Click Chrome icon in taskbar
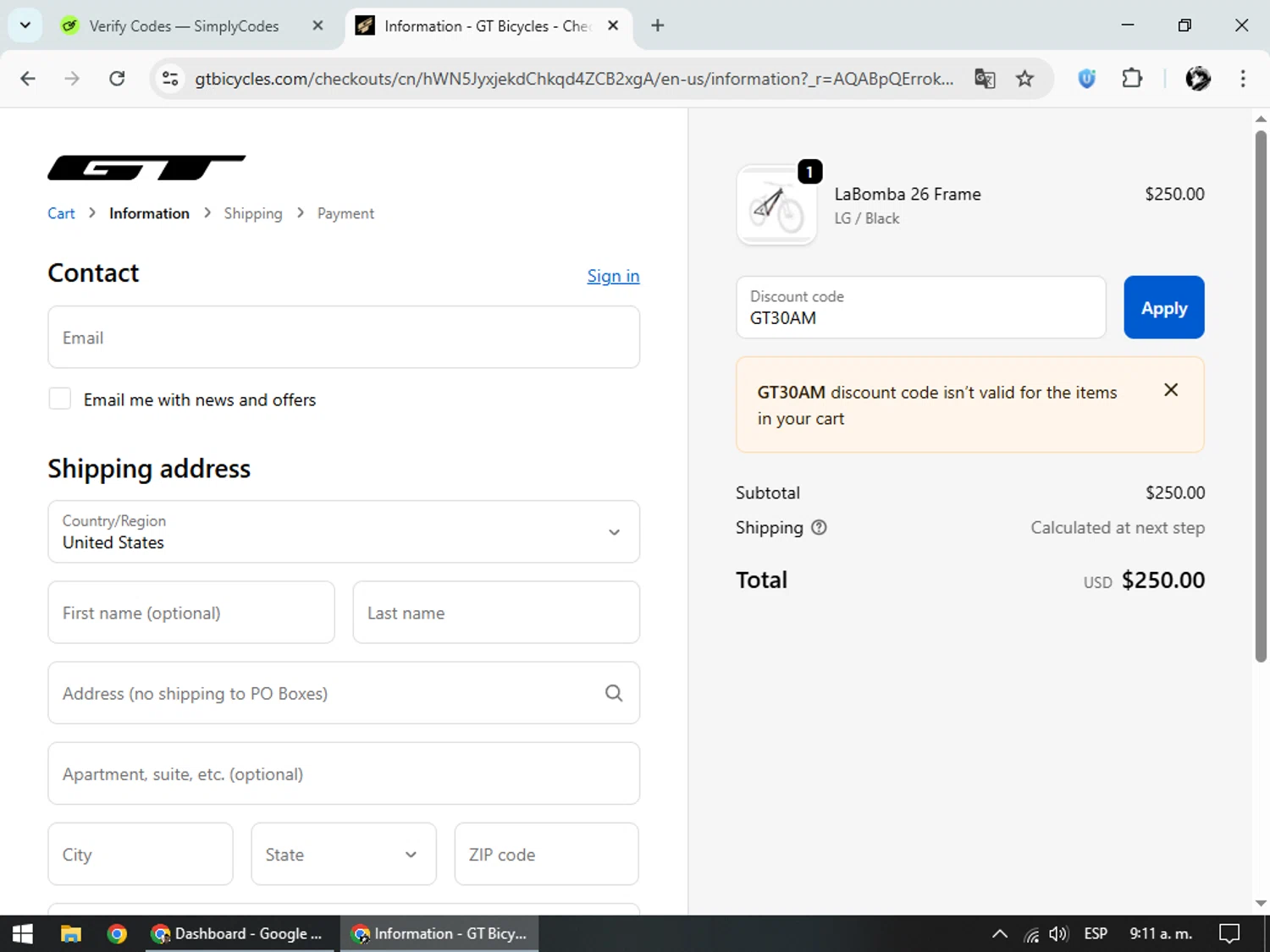The image size is (1270, 952). 117,933
